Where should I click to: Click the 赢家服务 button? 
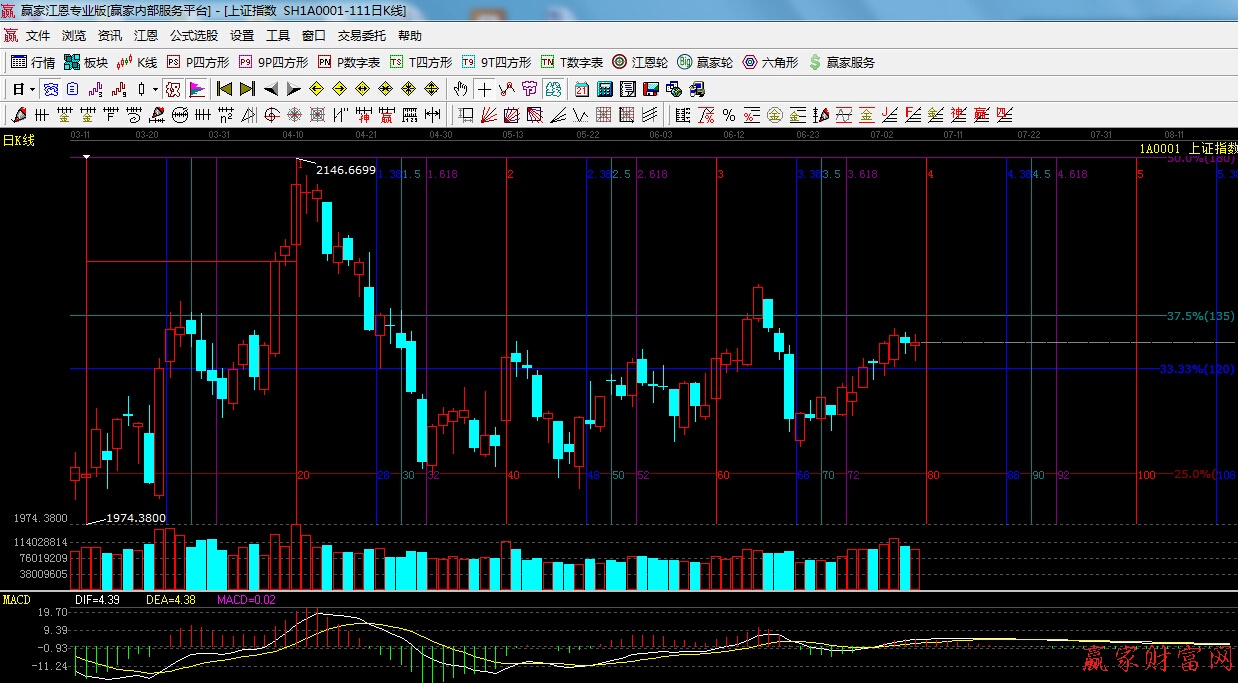[x=841, y=62]
